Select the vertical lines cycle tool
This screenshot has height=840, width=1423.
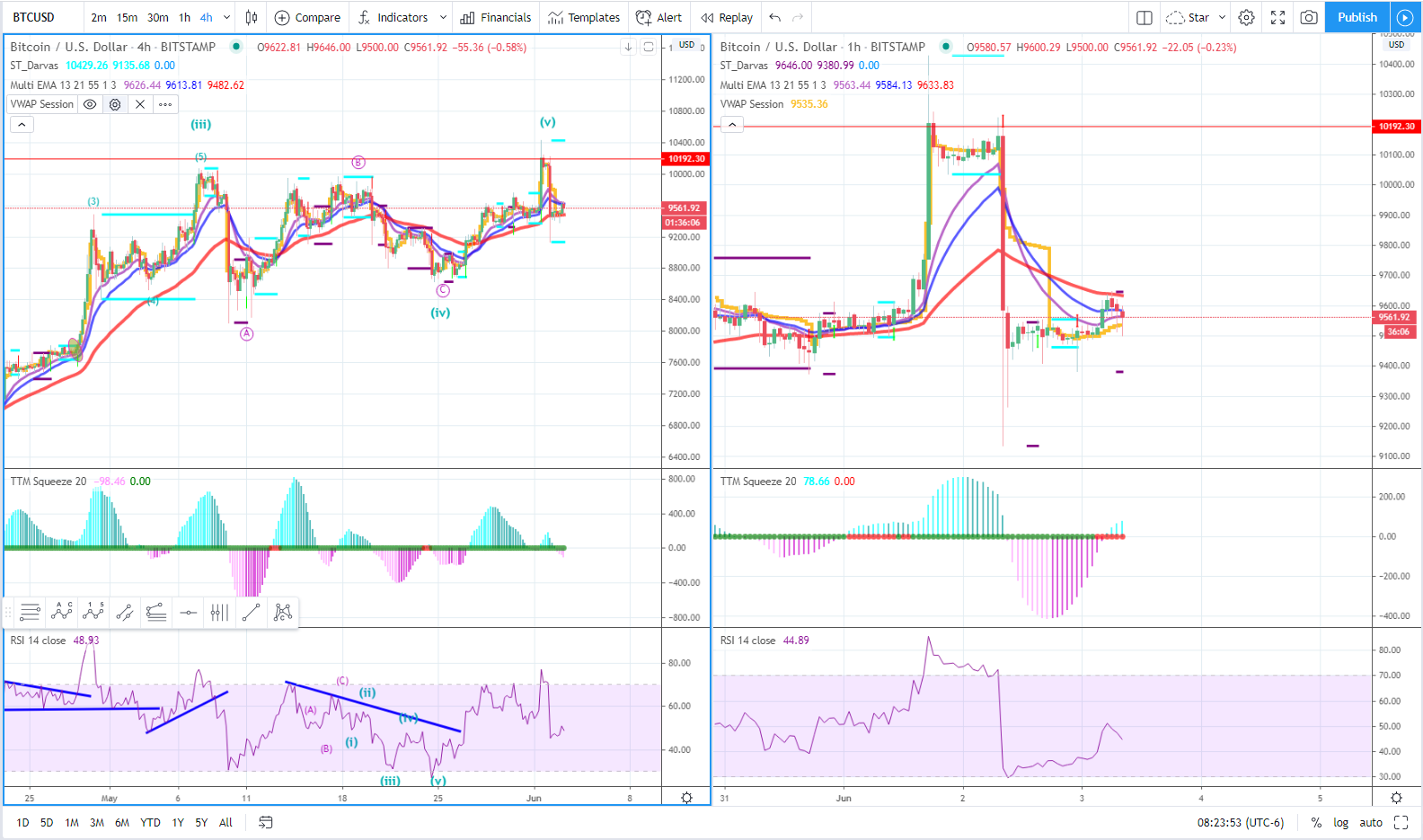coord(219,613)
